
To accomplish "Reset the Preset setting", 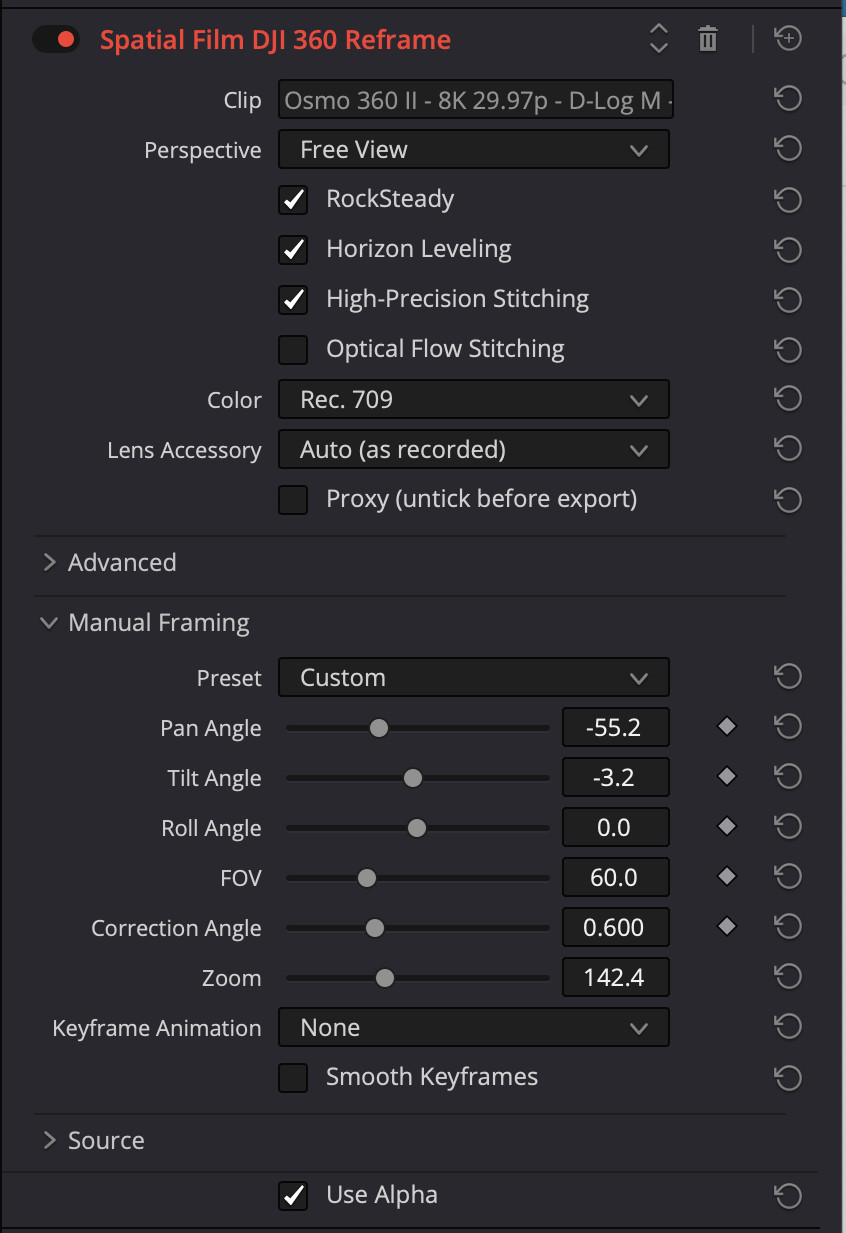I will [788, 677].
